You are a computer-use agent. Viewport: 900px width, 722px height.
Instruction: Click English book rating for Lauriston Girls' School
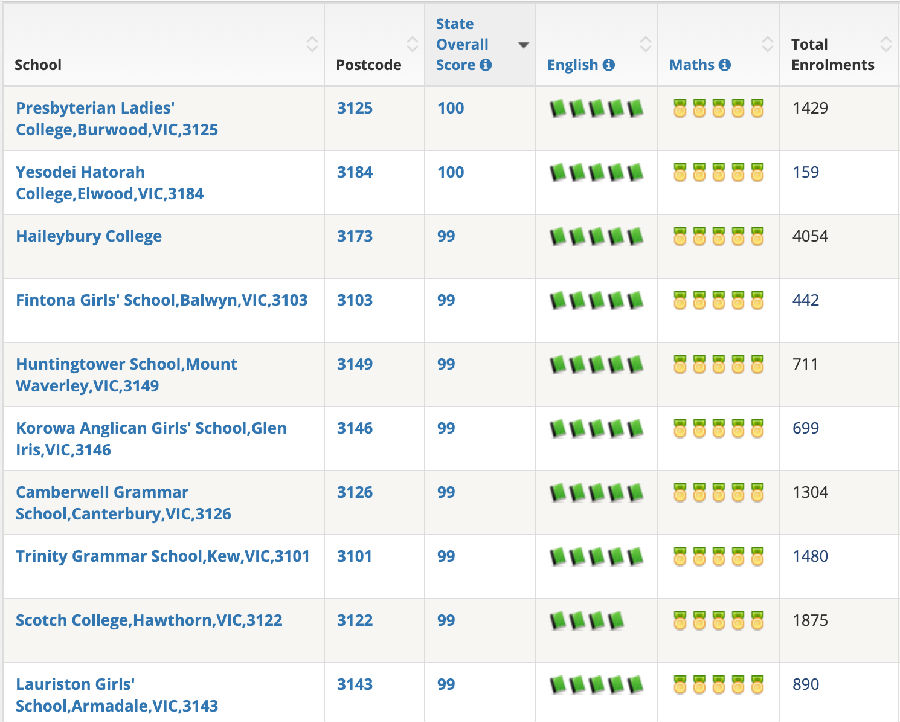(x=596, y=684)
